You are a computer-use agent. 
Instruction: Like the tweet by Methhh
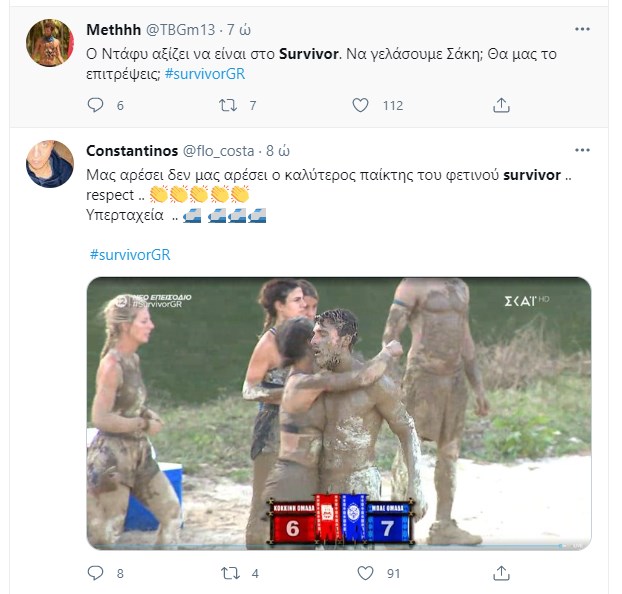(x=363, y=105)
